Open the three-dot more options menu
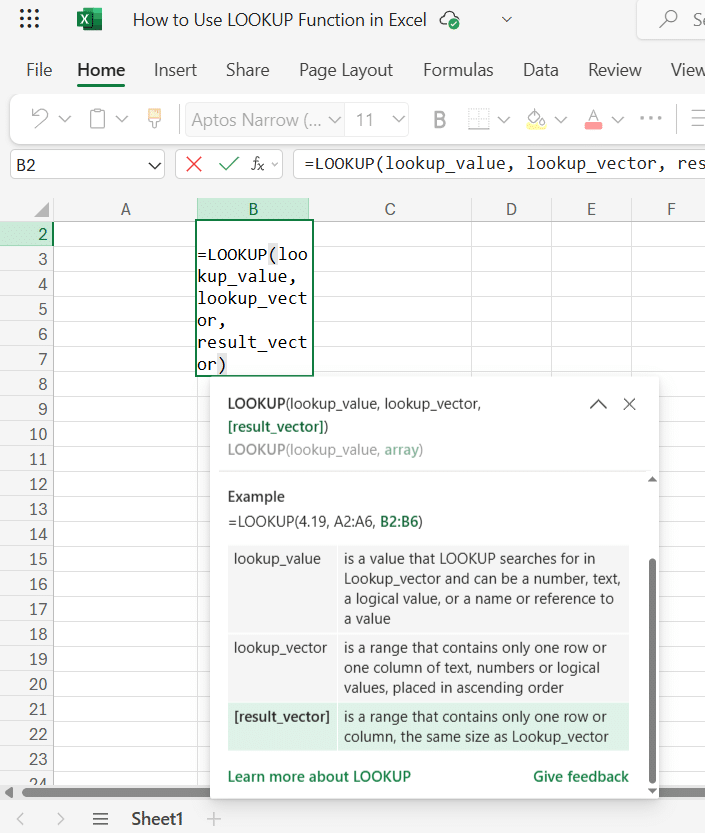705x833 pixels. click(x=651, y=120)
